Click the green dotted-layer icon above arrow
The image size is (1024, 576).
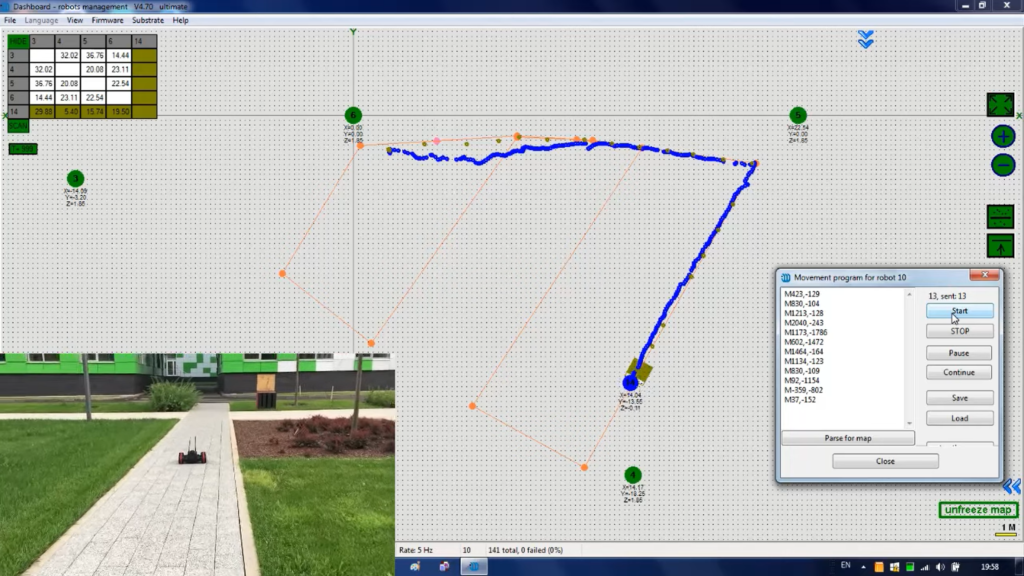pos(1000,216)
